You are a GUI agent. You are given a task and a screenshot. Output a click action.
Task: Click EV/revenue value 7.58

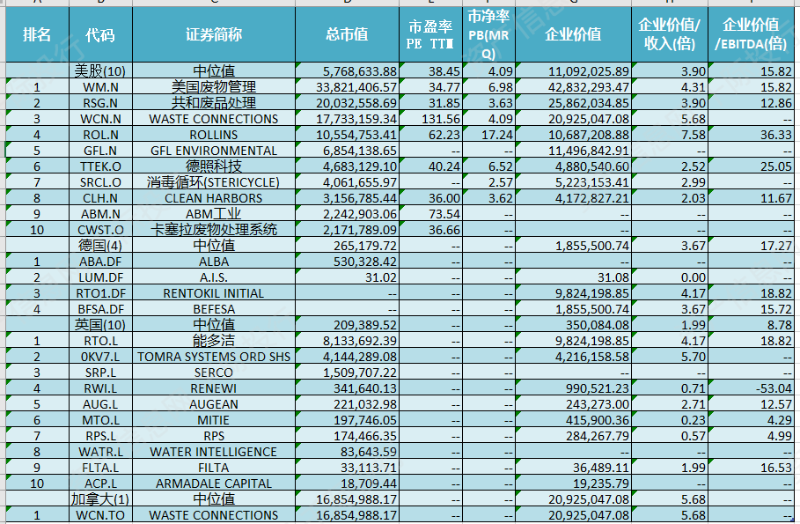point(670,134)
